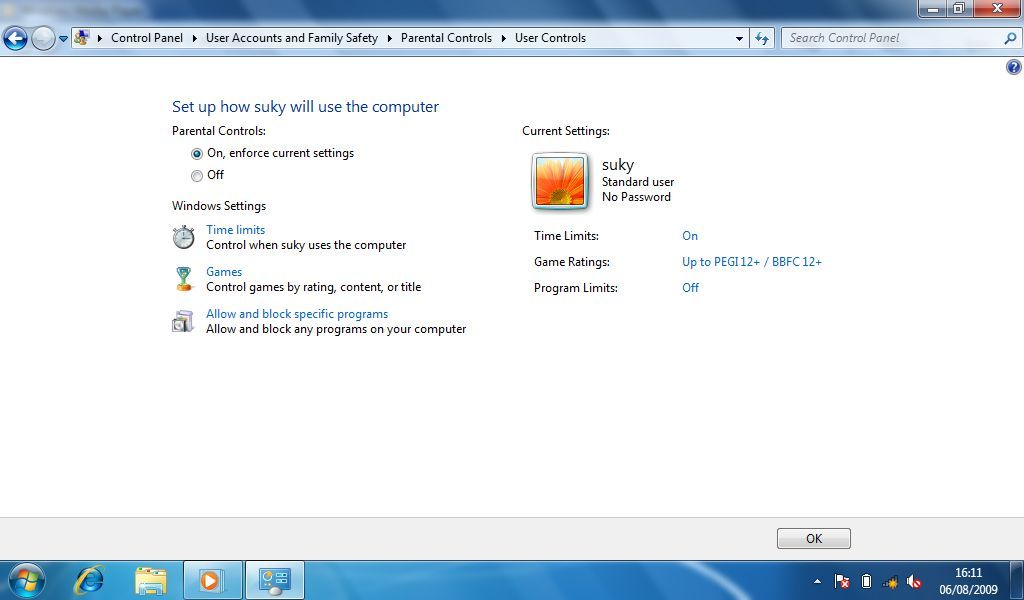Open the Allow and block specific programs icon

(184, 321)
